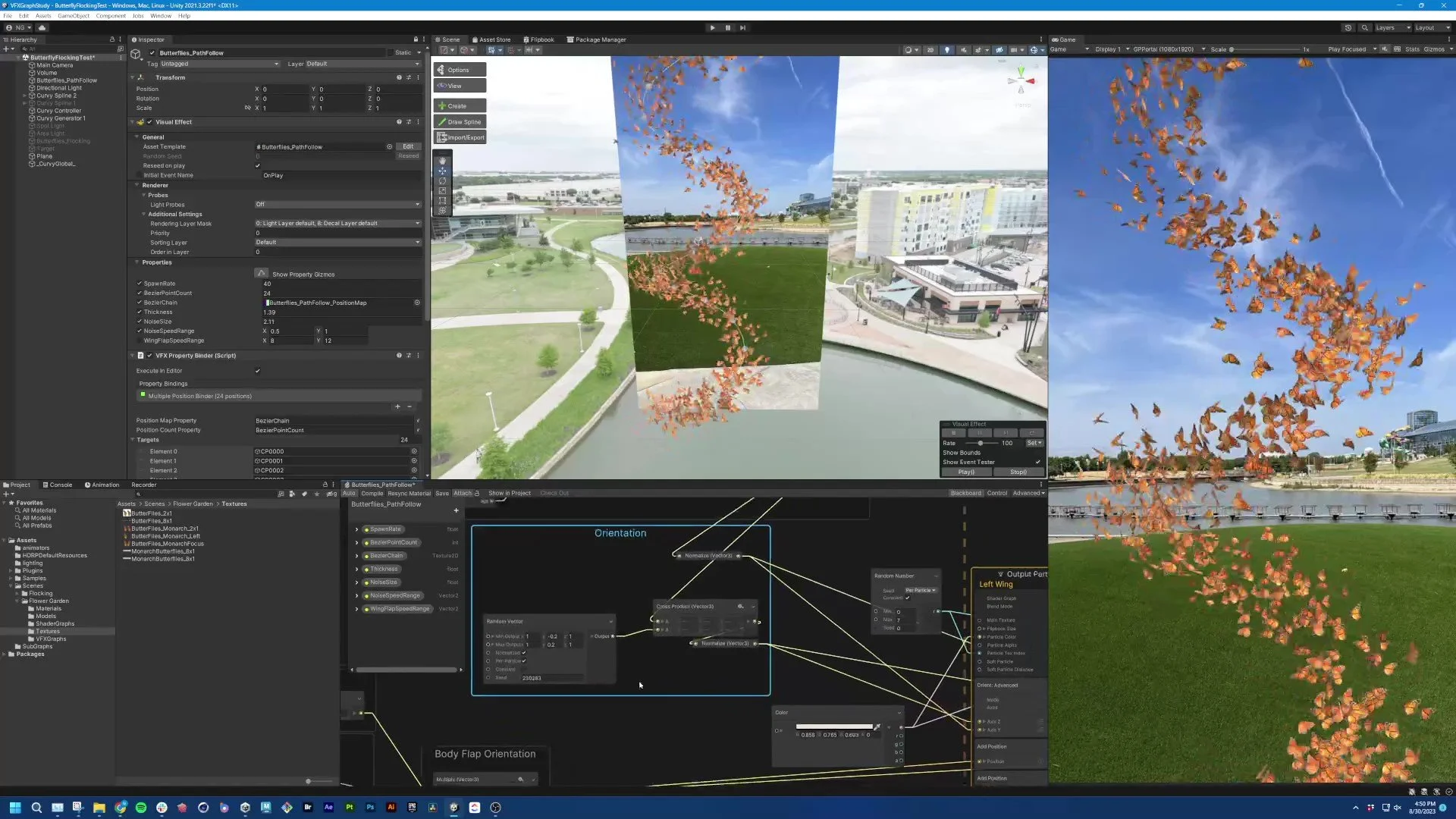Image resolution: width=1456 pixels, height=819 pixels.
Task: Toggle scene lighting lightbulb icon
Action: coord(946,50)
